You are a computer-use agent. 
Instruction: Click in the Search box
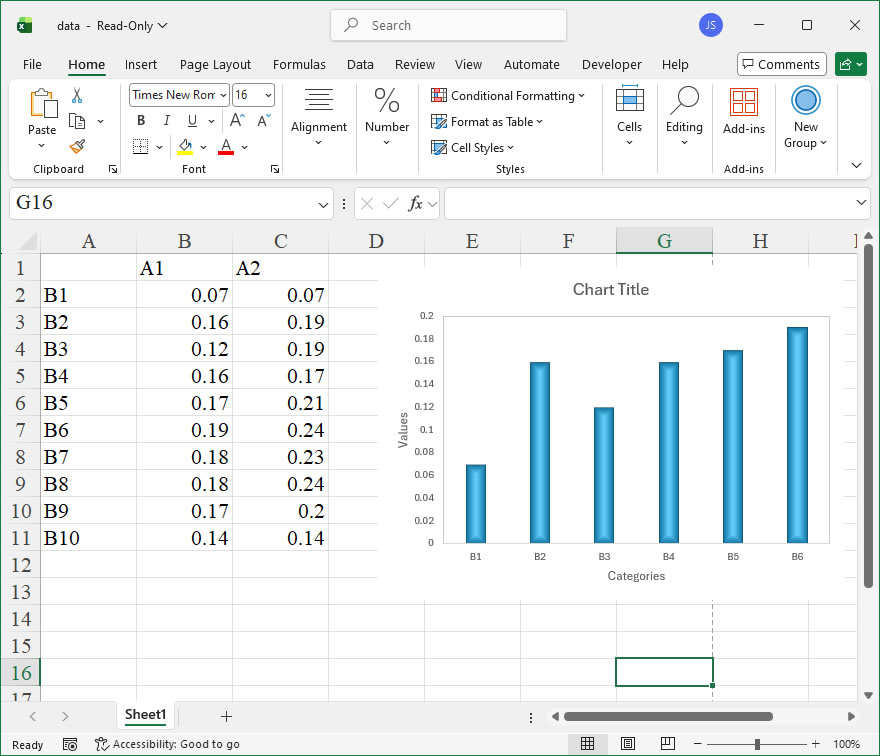point(448,26)
